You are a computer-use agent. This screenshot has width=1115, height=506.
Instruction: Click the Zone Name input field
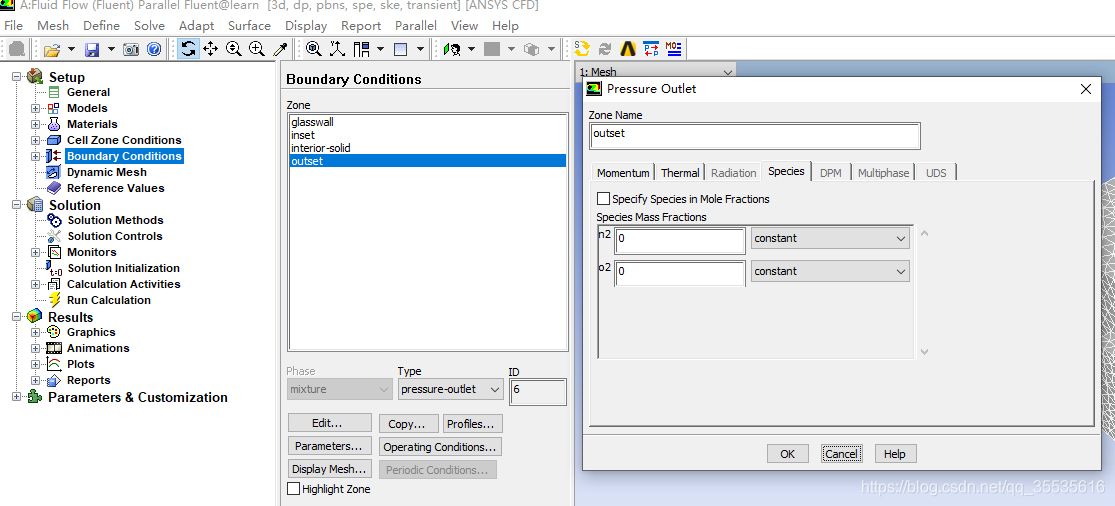(754, 136)
